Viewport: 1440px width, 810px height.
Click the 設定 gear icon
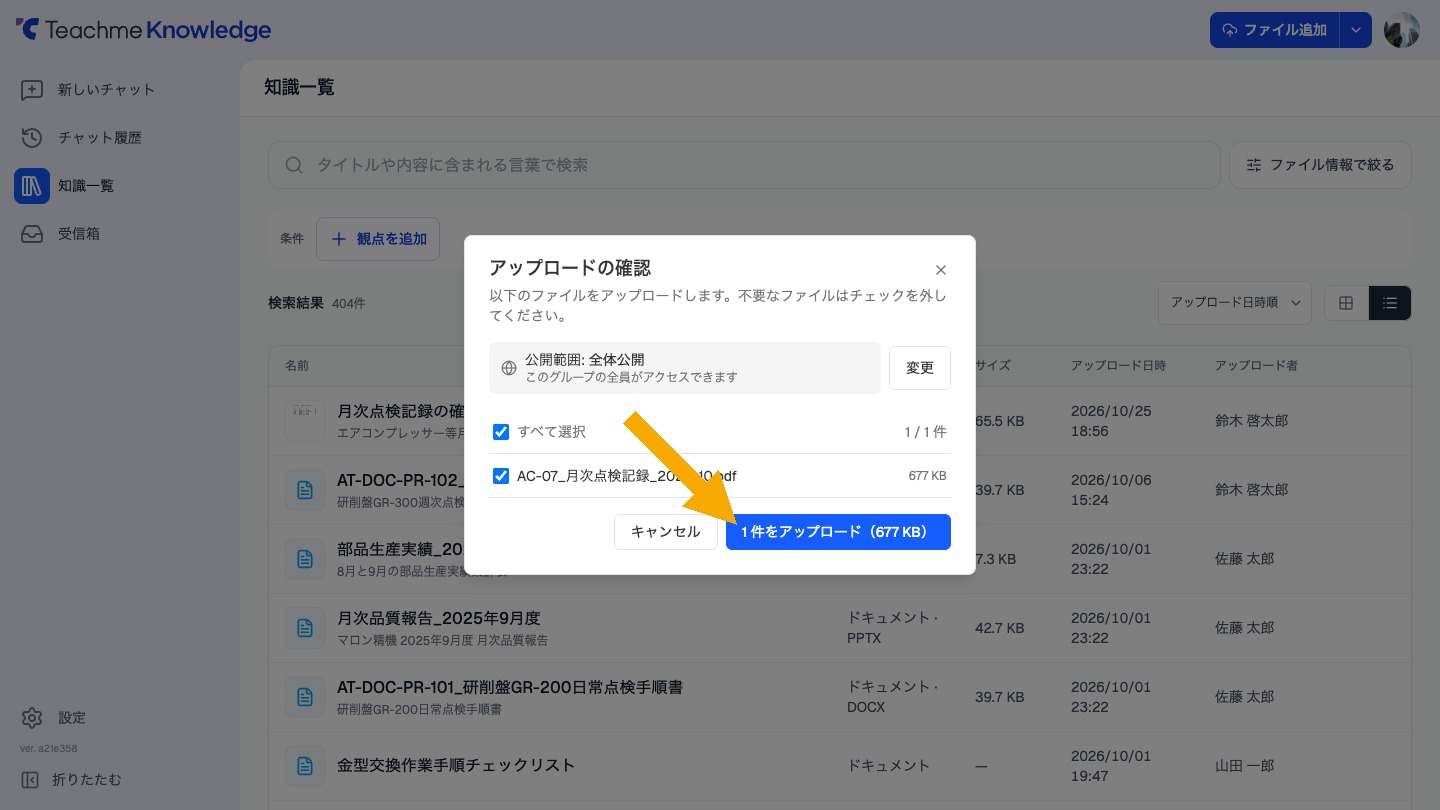(32, 718)
